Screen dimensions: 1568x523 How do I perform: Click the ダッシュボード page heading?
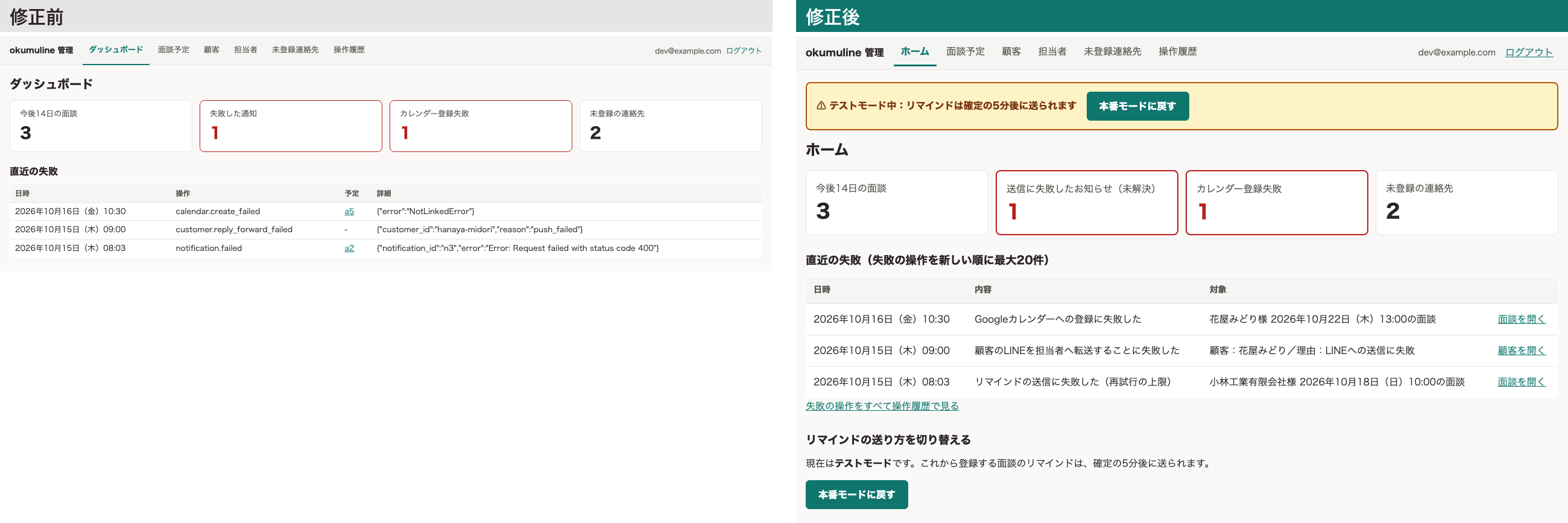pyautogui.click(x=51, y=84)
